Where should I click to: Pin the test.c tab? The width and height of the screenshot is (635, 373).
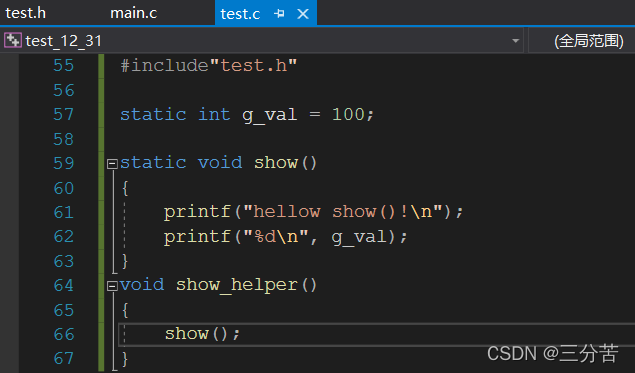[x=279, y=14]
